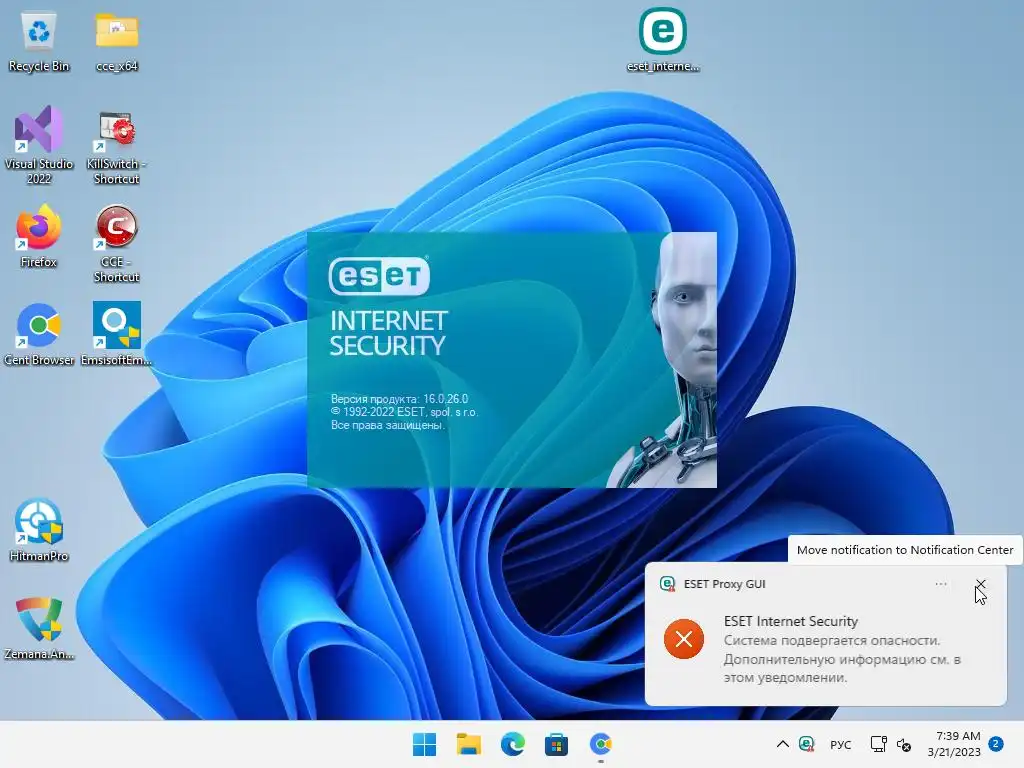Viewport: 1024px width, 768px height.
Task: Open the Windows Start menu
Action: [424, 744]
